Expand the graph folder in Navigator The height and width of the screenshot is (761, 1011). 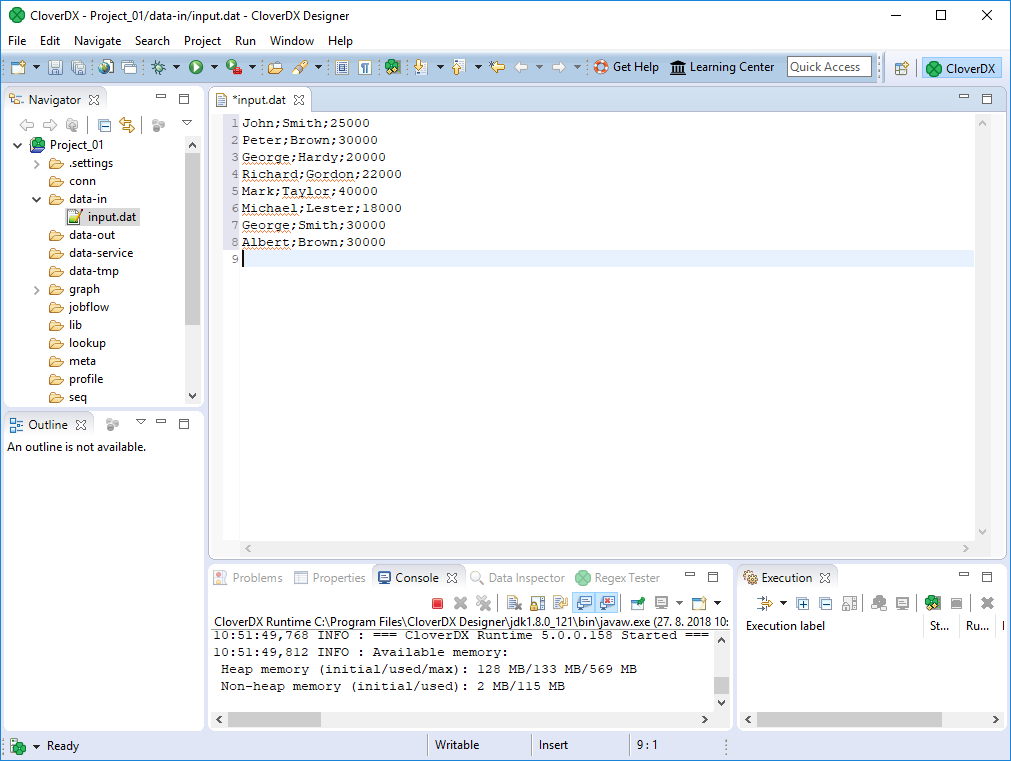(37, 290)
